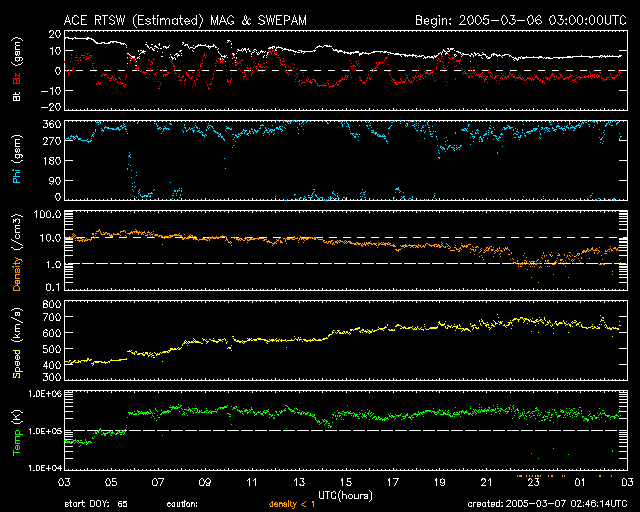Click the '100.0' density axis value

pyautogui.click(x=48, y=214)
